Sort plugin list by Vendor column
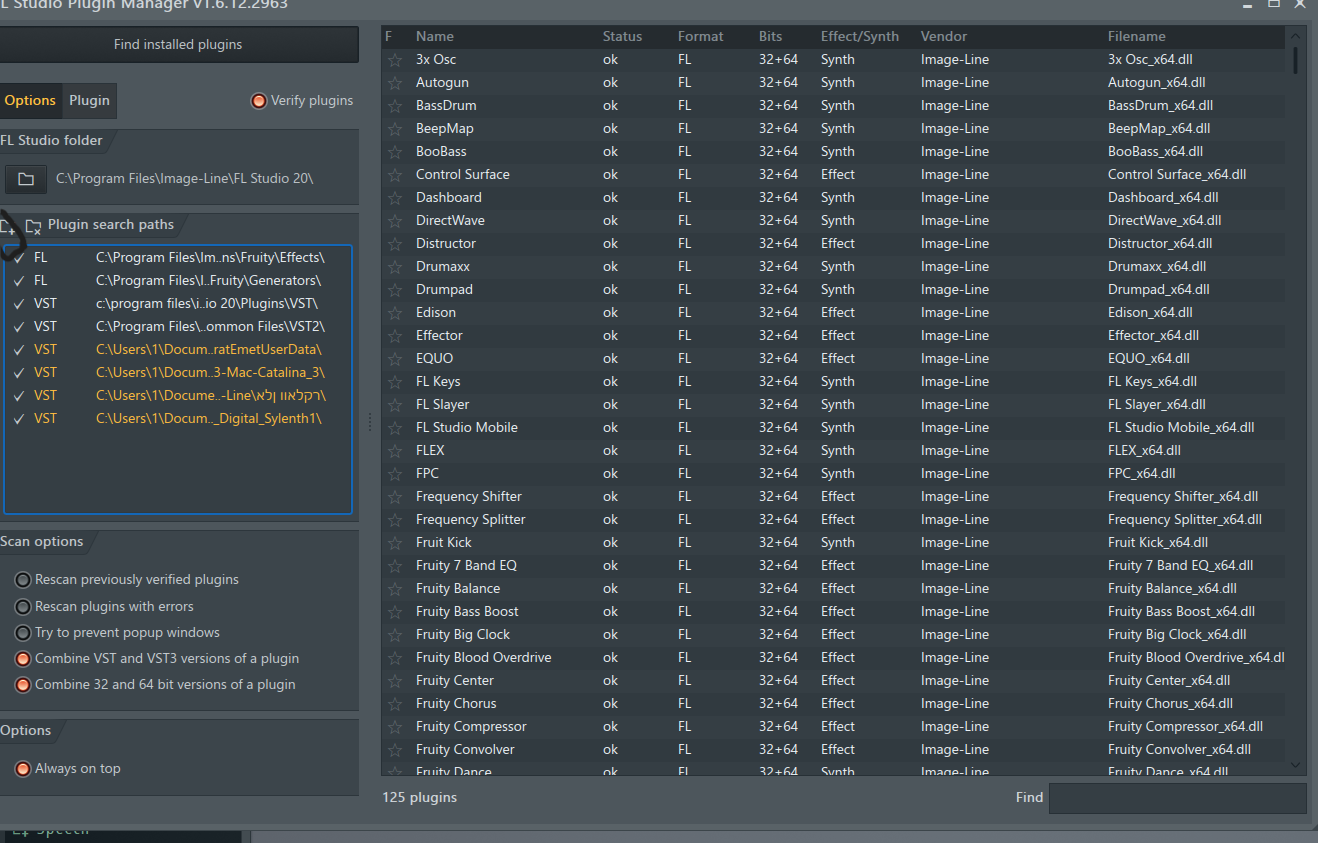The height and width of the screenshot is (843, 1318). pyautogui.click(x=944, y=37)
